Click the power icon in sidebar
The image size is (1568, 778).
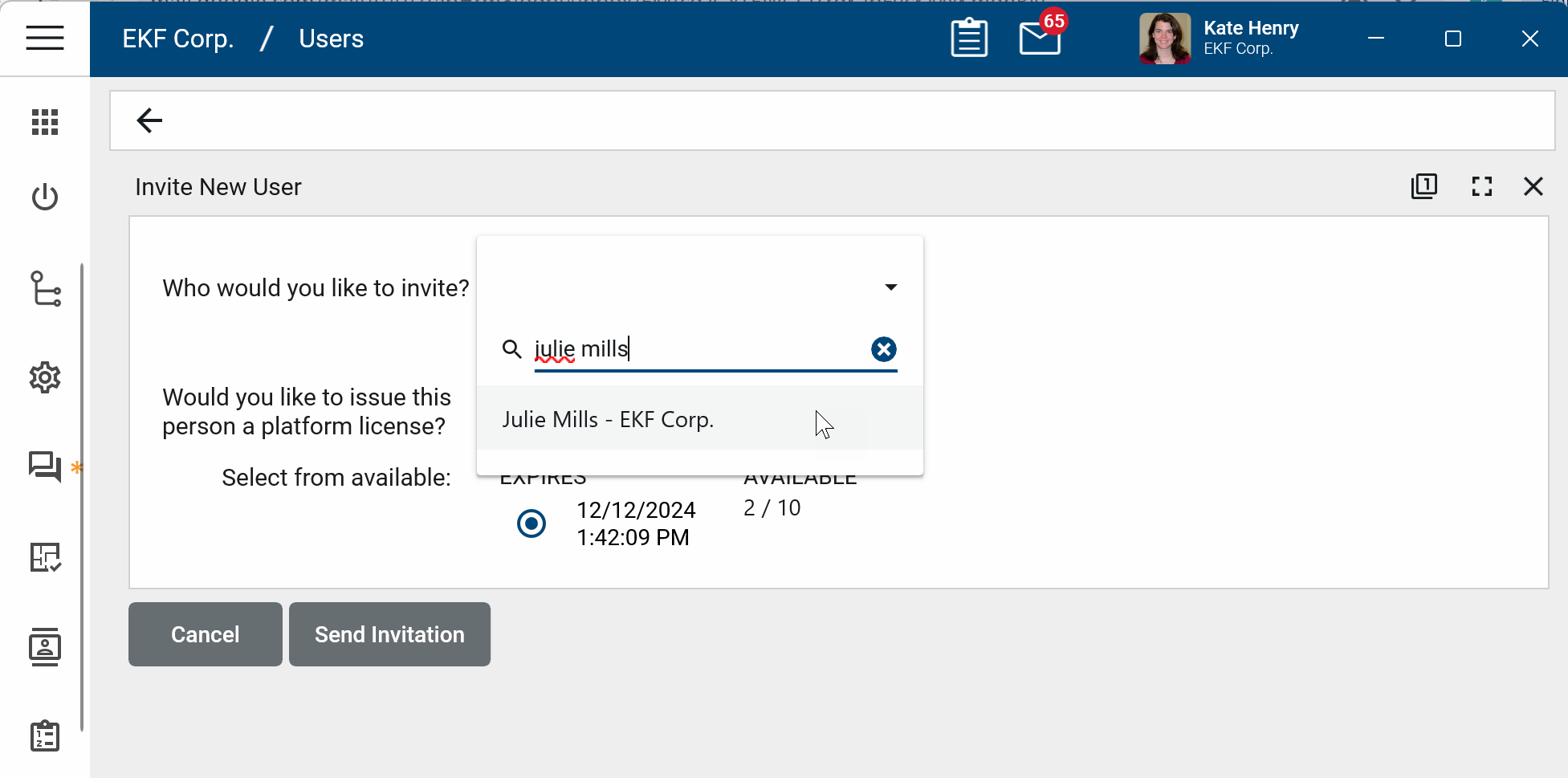[x=45, y=197]
